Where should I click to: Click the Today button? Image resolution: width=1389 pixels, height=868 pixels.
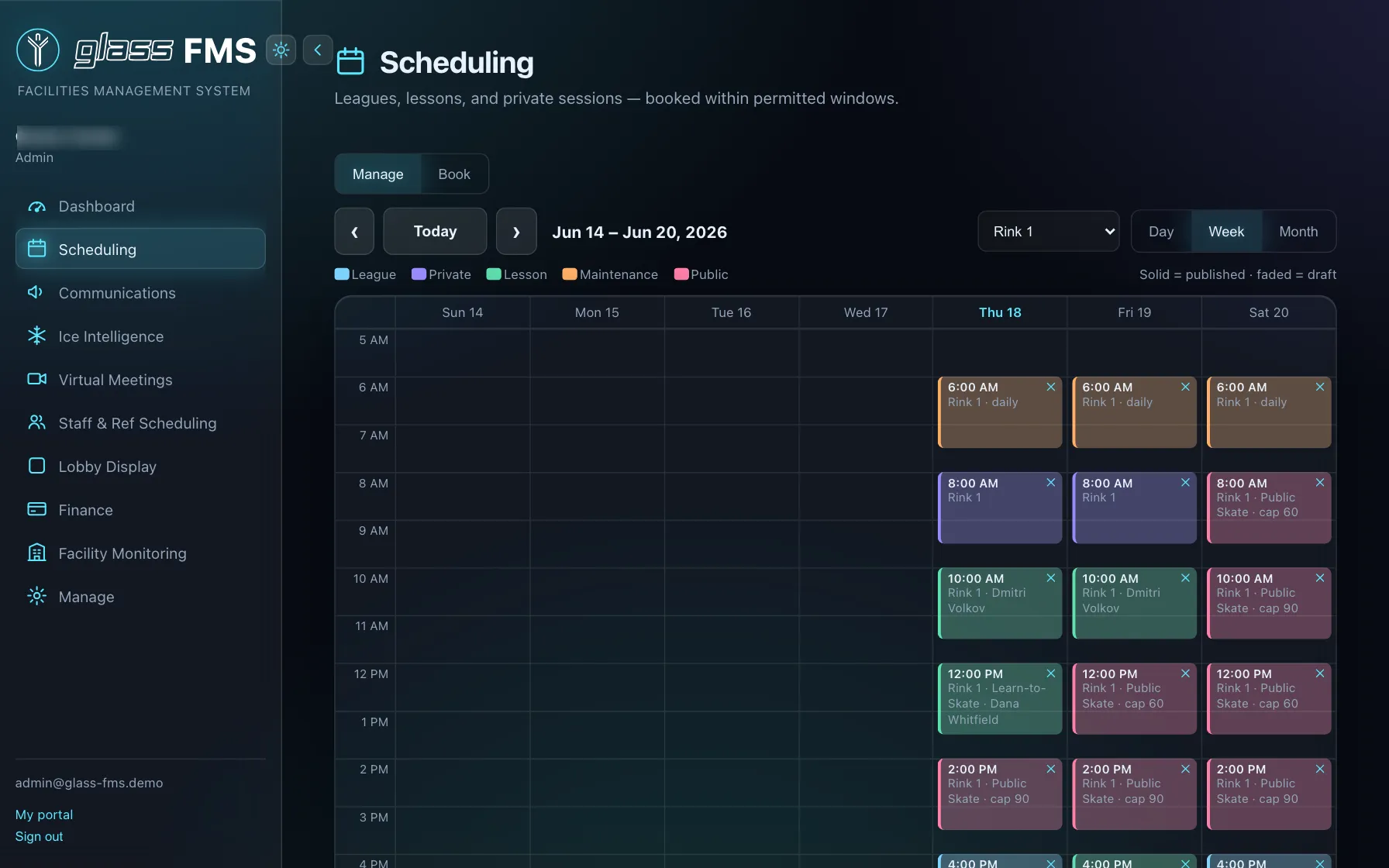(x=435, y=231)
